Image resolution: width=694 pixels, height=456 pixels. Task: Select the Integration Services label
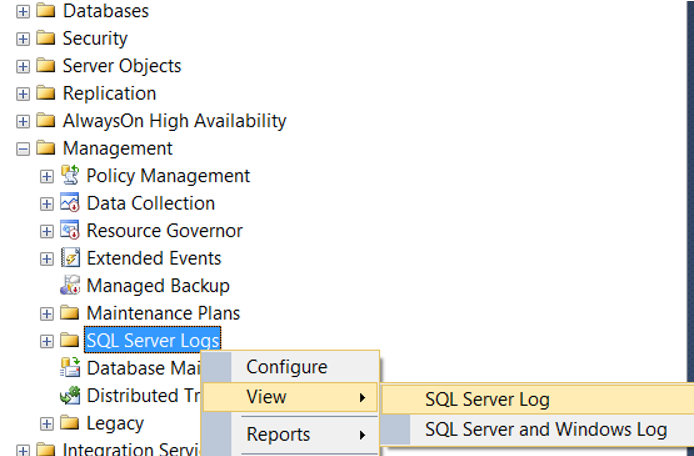click(x=131, y=449)
